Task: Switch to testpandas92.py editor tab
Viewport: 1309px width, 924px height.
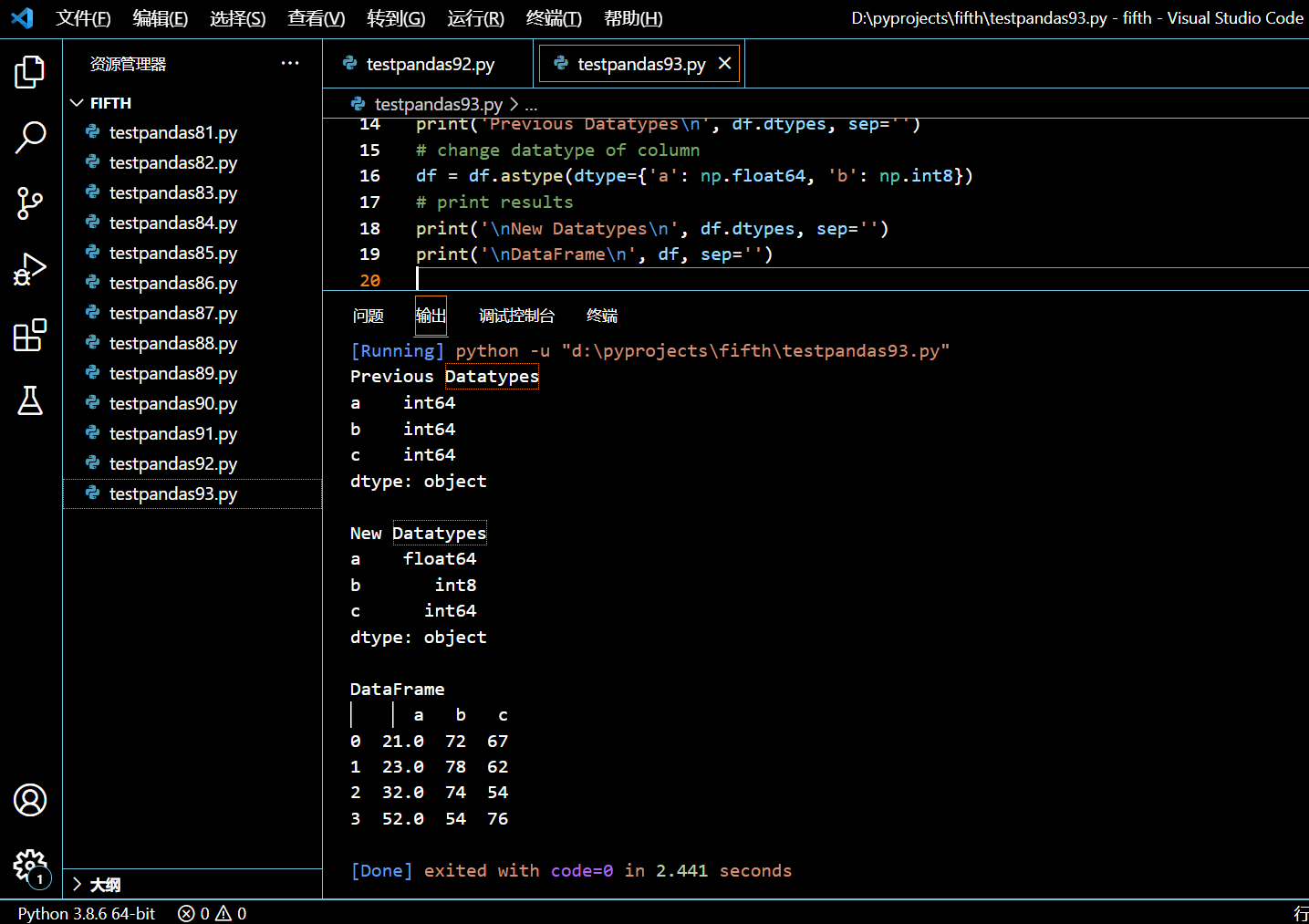Action: tap(428, 64)
